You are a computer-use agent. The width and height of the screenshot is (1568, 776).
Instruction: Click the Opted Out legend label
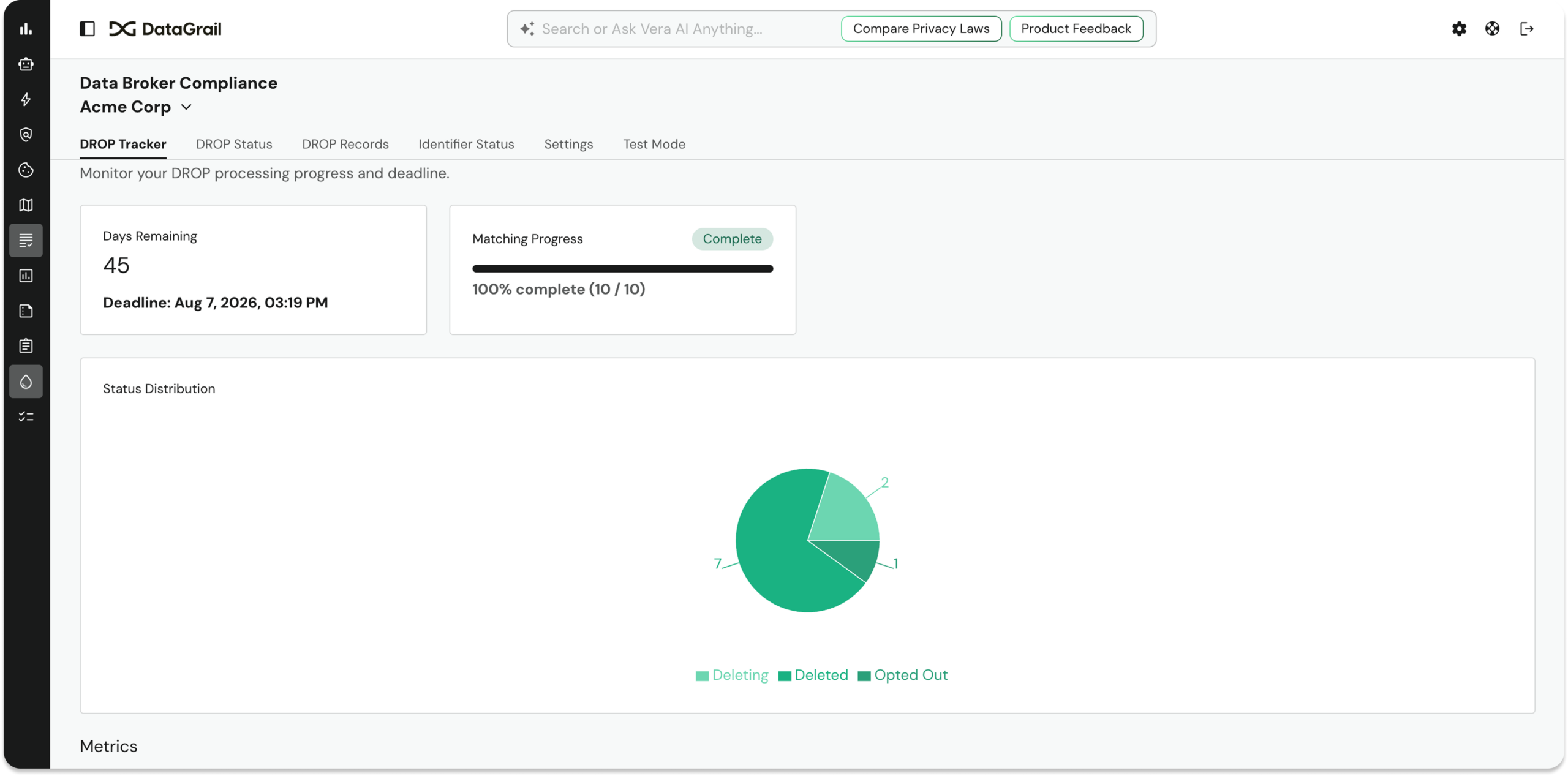(911, 675)
